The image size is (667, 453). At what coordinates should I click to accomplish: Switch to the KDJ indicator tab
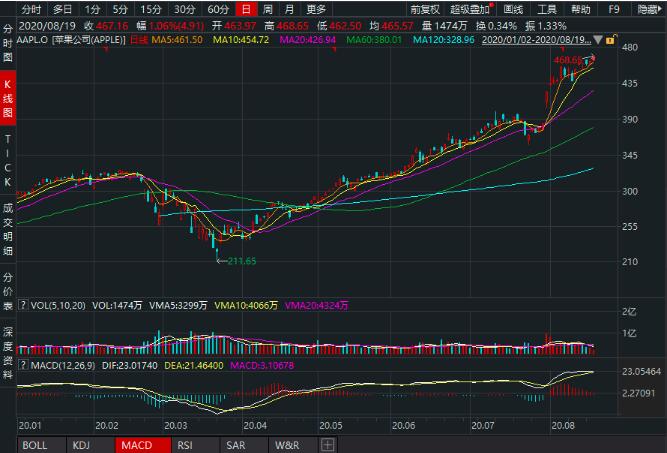pyautogui.click(x=91, y=445)
